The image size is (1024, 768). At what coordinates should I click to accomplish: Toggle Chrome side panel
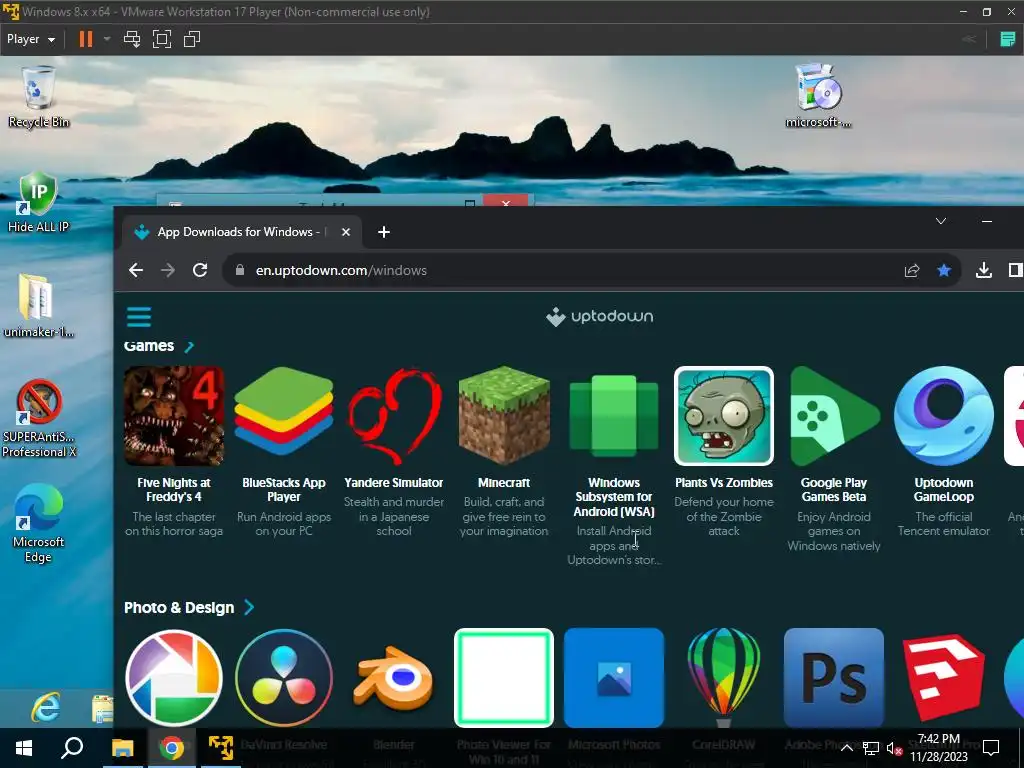point(1016,270)
